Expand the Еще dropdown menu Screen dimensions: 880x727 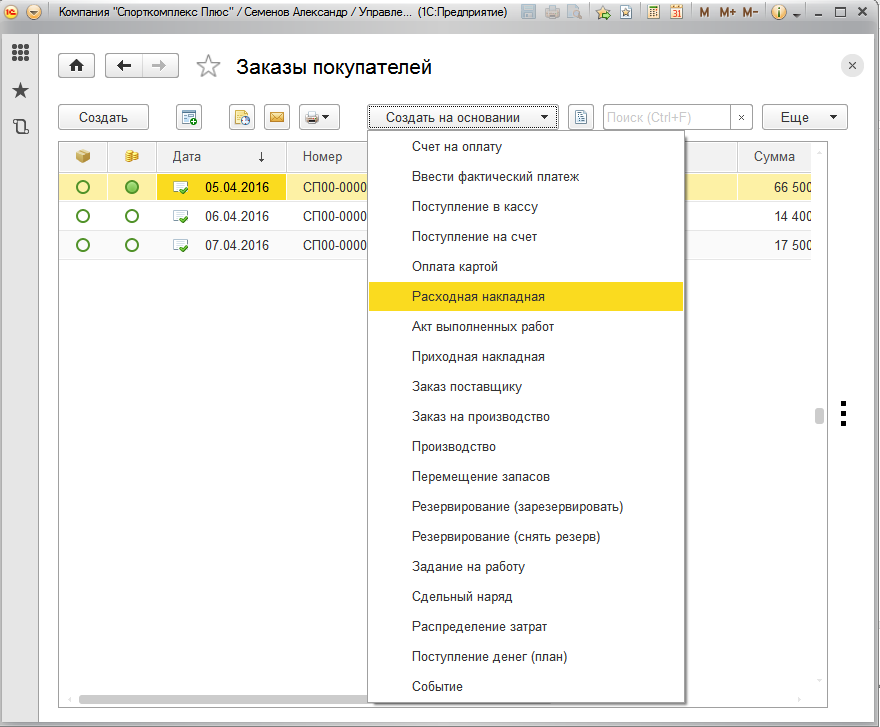(x=804, y=117)
